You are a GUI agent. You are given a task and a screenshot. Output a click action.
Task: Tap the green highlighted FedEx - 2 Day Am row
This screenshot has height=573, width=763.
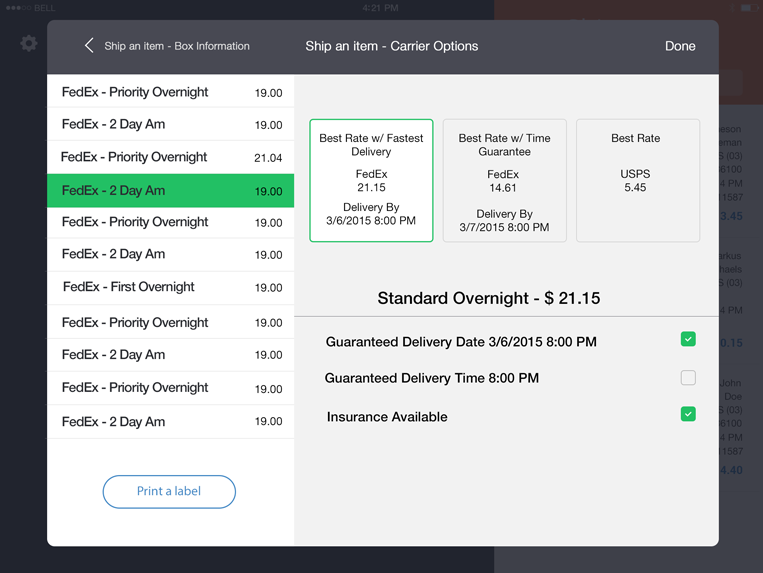pyautogui.click(x=170, y=190)
